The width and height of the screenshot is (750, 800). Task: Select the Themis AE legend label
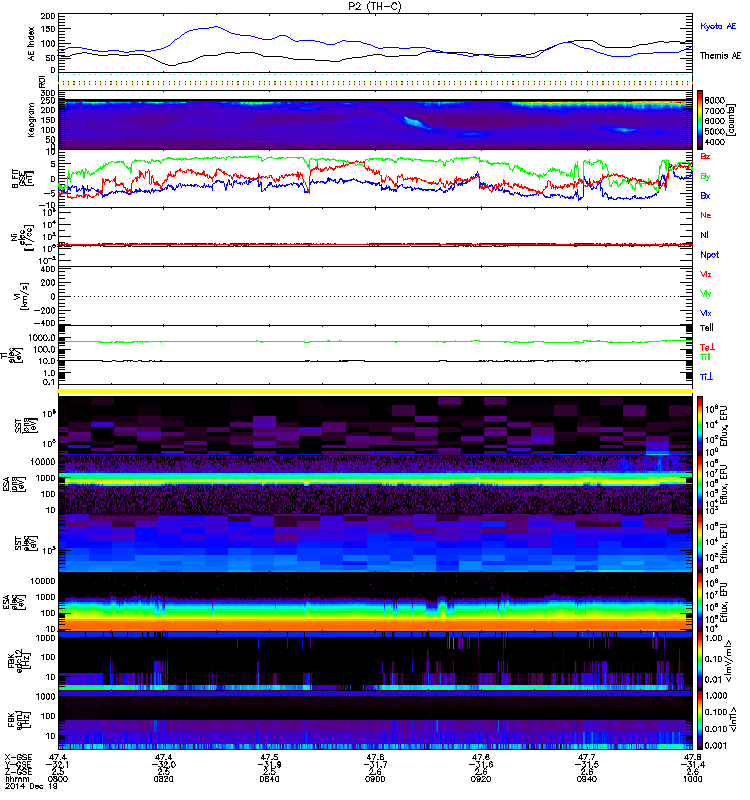tap(720, 56)
